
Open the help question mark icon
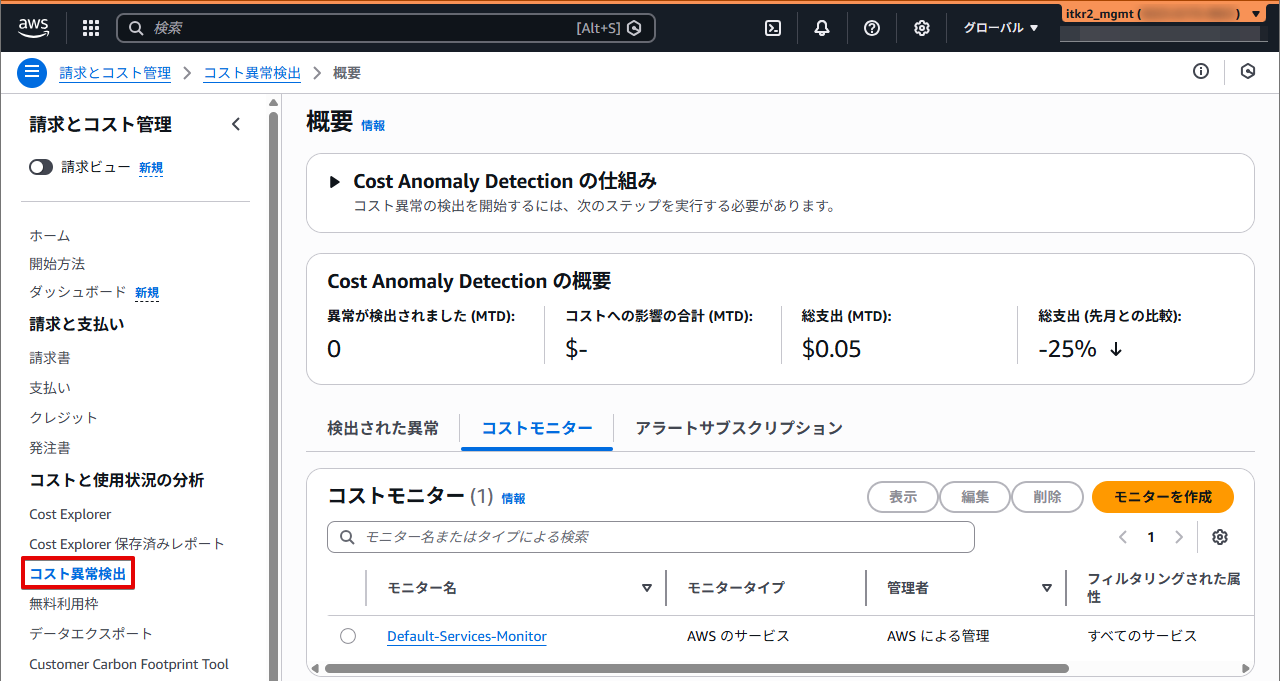872,28
